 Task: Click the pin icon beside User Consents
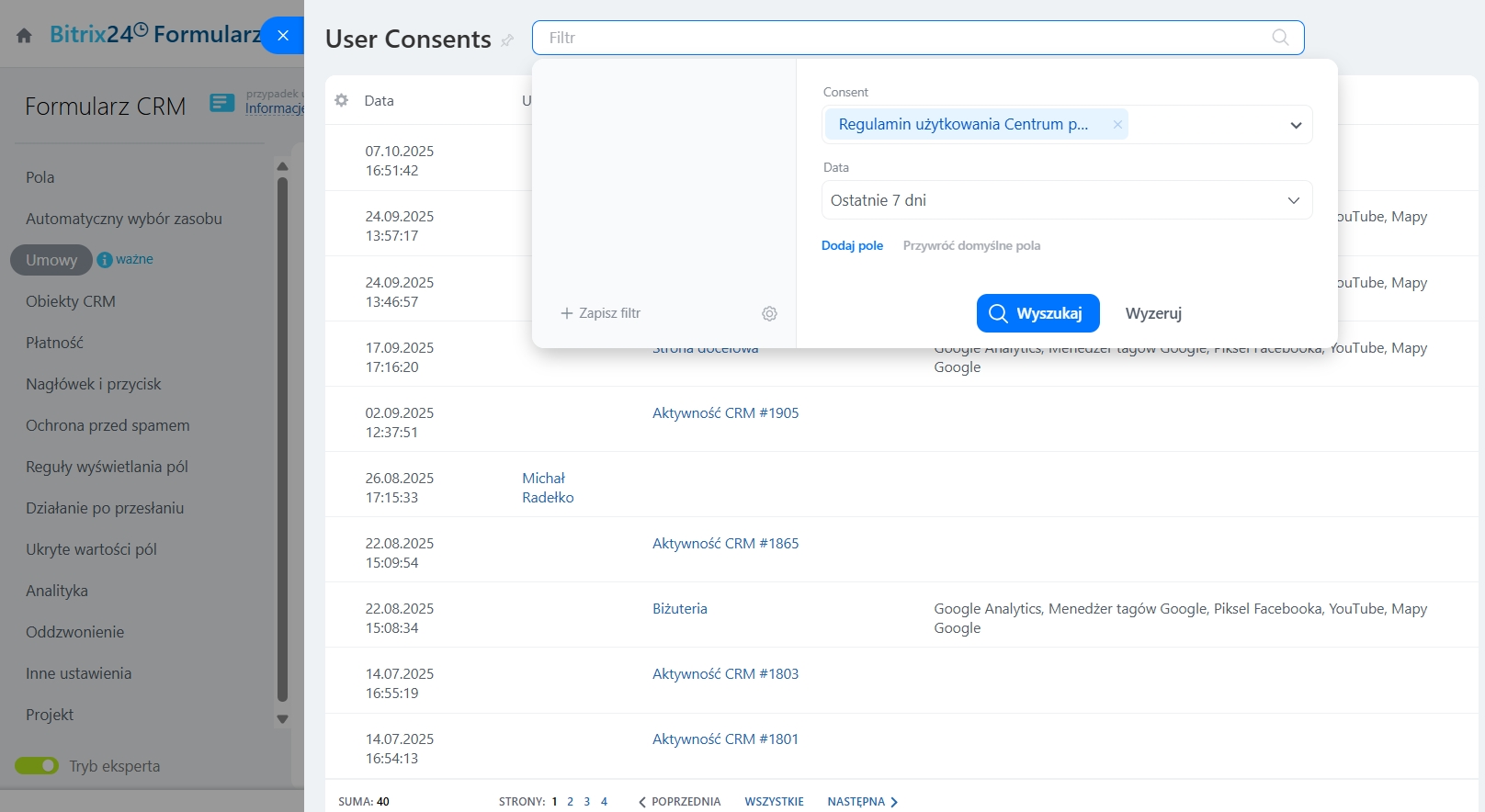click(x=507, y=40)
